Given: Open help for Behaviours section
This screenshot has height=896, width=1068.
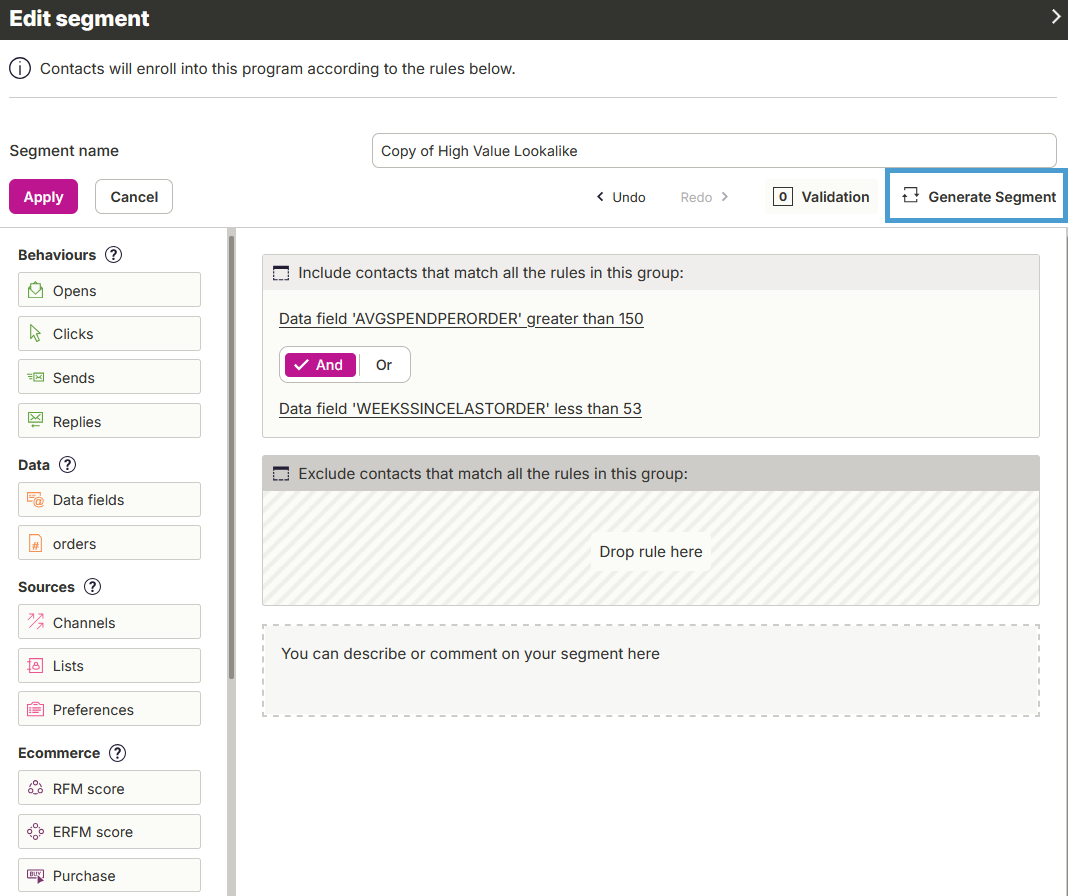Looking at the screenshot, I should coord(114,255).
